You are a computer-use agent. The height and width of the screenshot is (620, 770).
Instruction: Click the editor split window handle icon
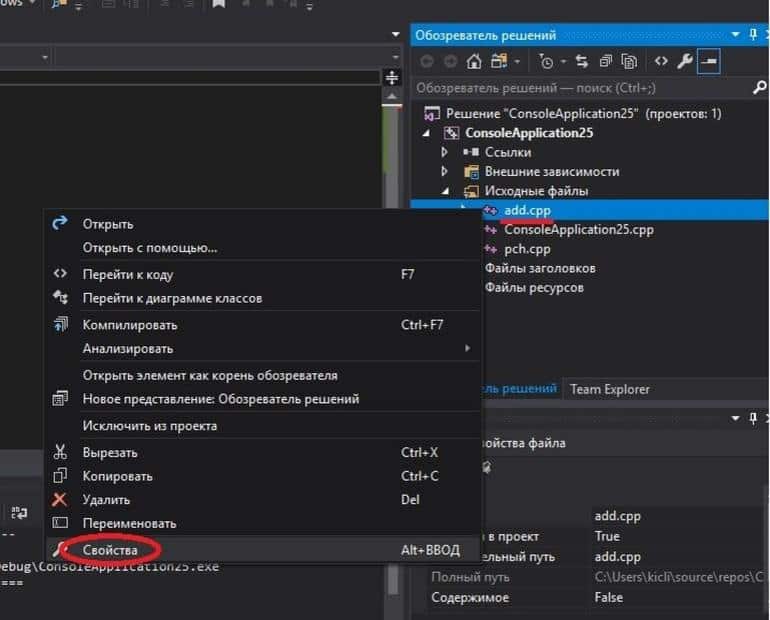coord(391,77)
